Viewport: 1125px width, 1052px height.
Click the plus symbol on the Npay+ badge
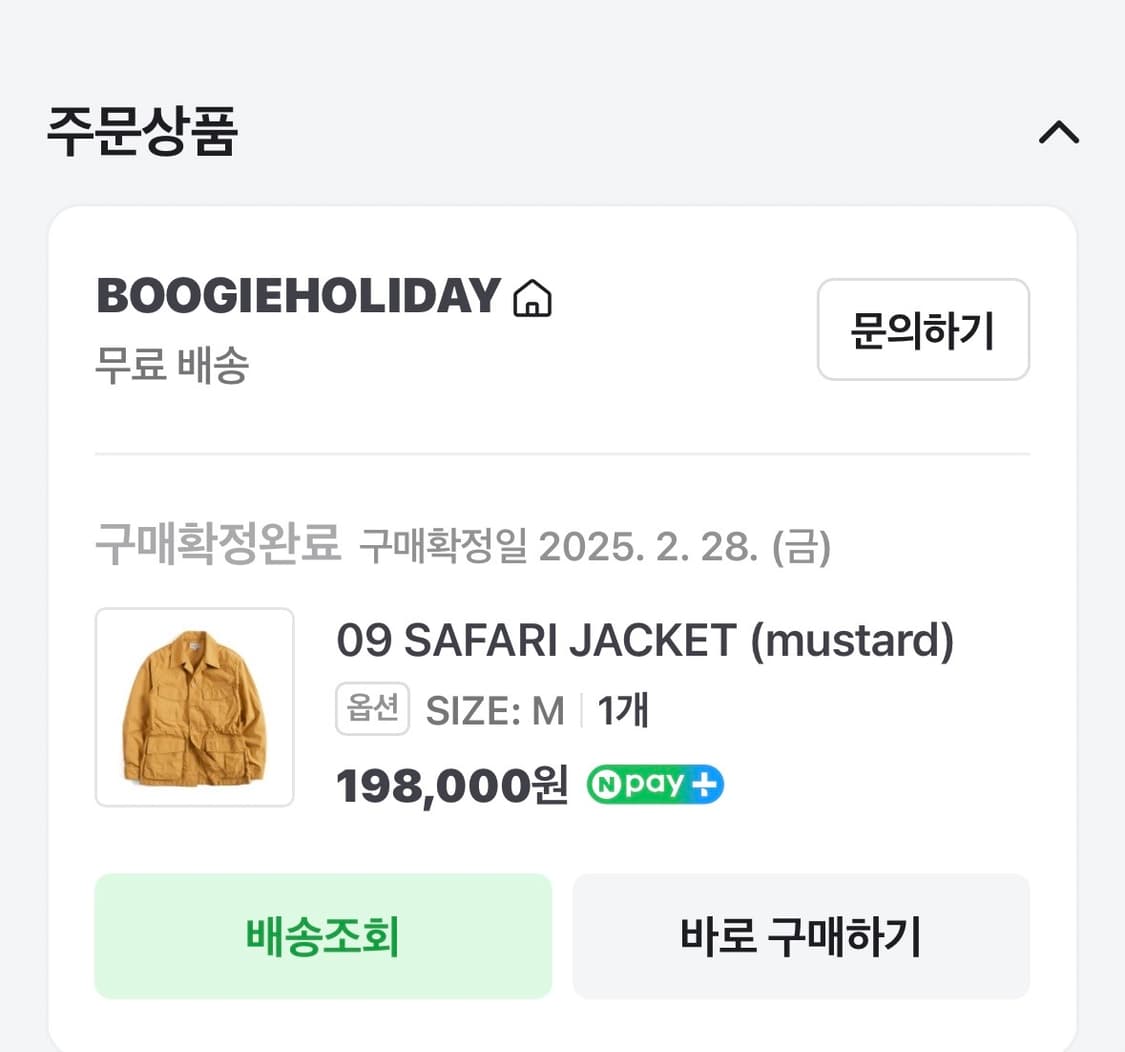tap(706, 784)
